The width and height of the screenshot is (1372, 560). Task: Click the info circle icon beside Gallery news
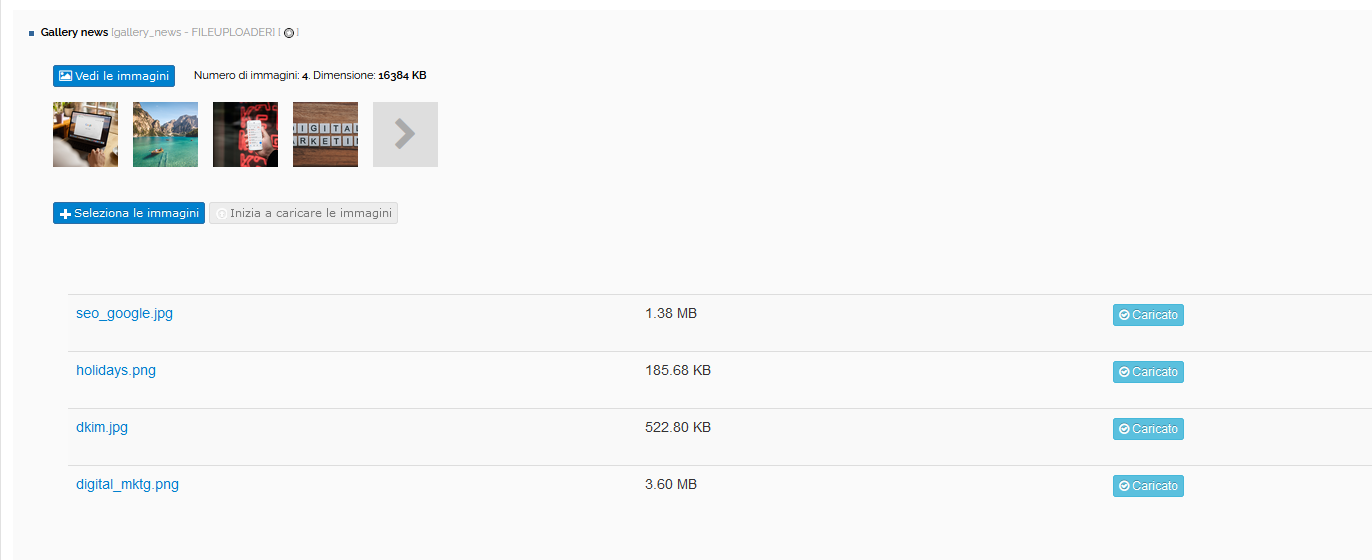pos(289,33)
